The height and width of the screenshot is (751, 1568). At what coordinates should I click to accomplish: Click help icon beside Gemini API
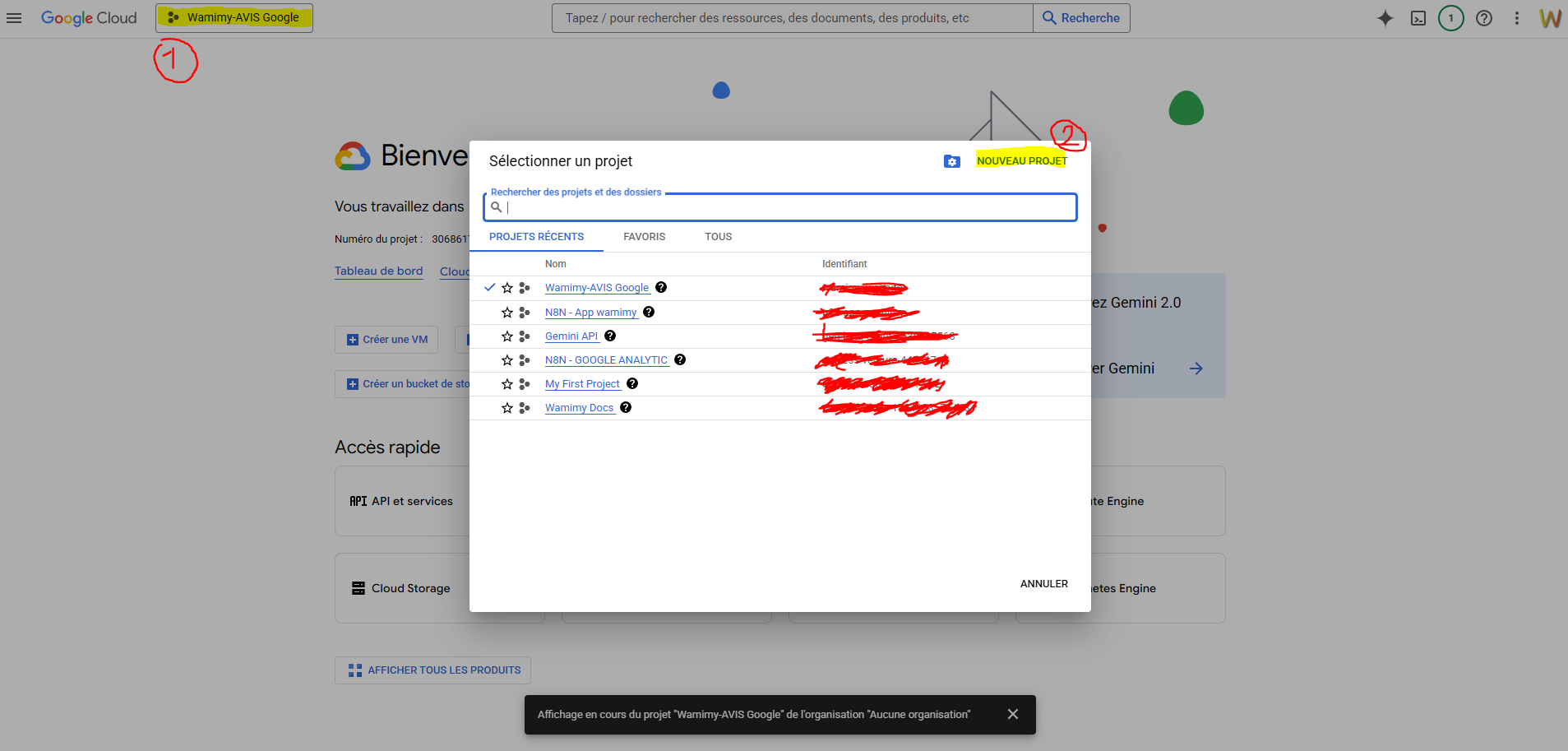[610, 336]
